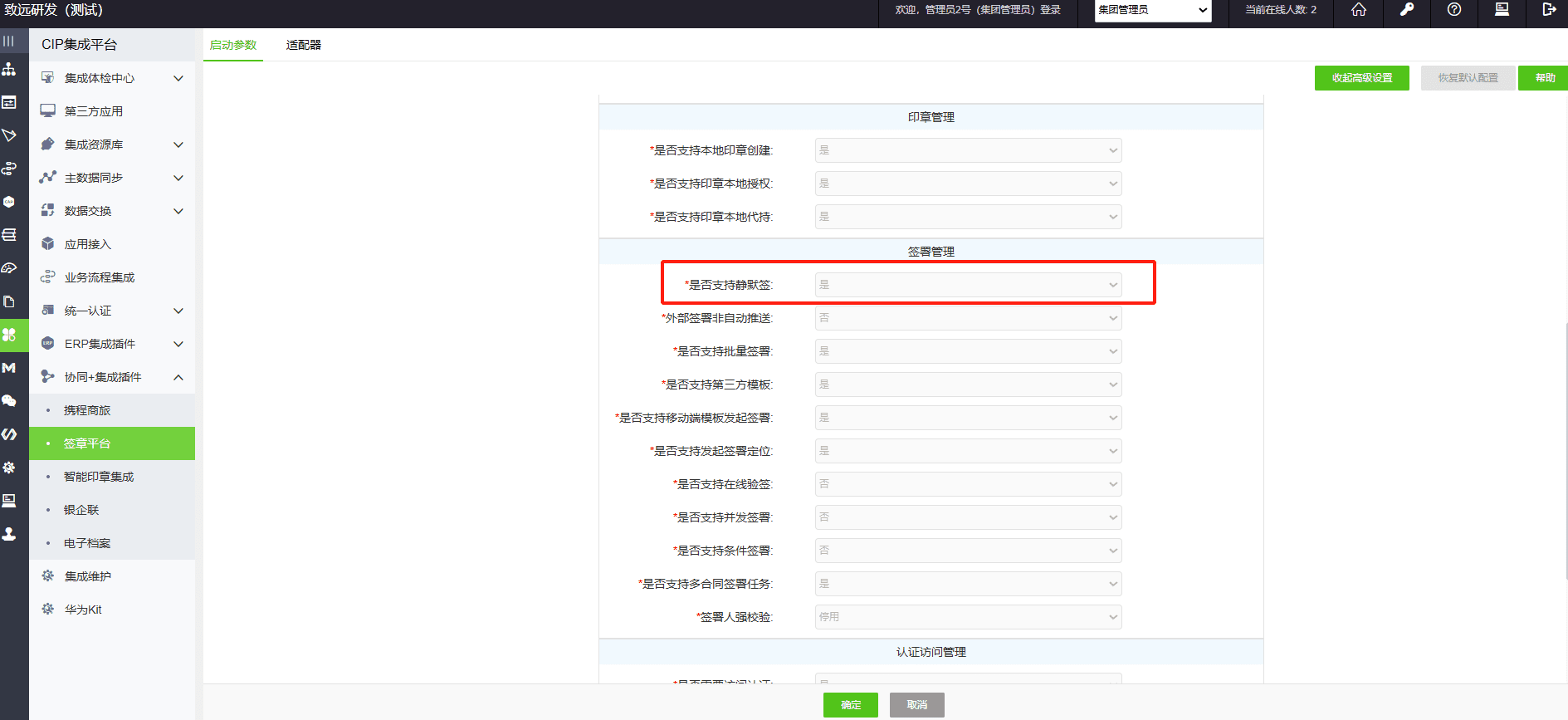Expand the 数据交换 menu chevron
This screenshot has width=1568, height=720.
coord(178,211)
